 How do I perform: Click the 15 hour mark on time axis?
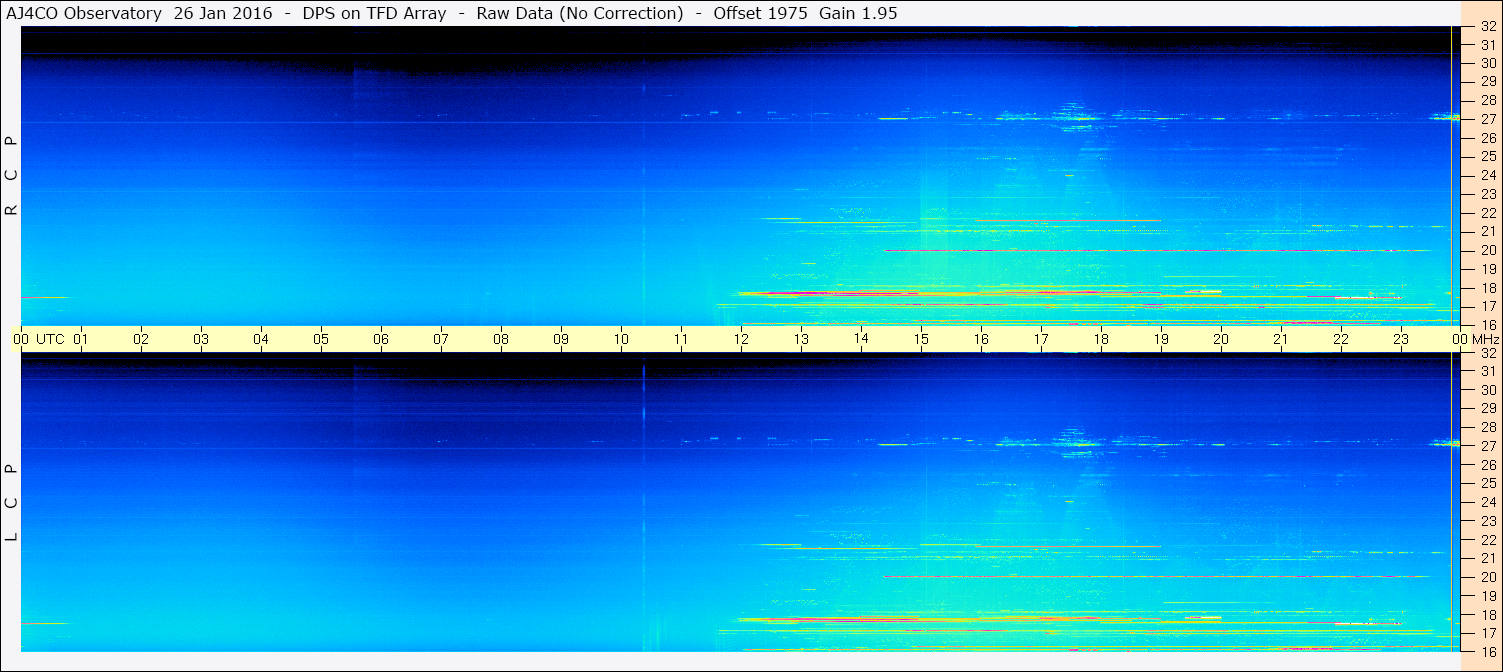(921, 339)
